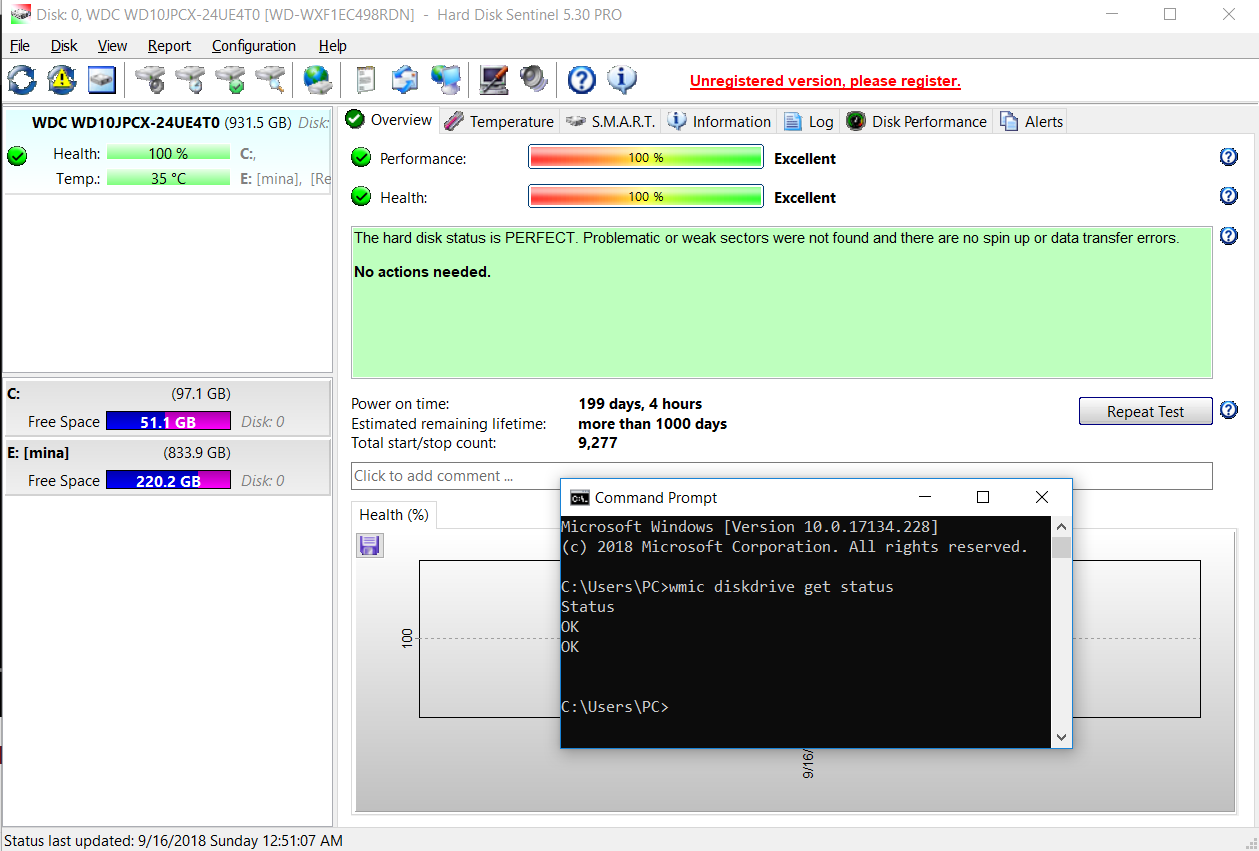Image resolution: width=1259 pixels, height=851 pixels.
Task: Click the C: free space 51.1 GB bar
Action: [x=168, y=422]
